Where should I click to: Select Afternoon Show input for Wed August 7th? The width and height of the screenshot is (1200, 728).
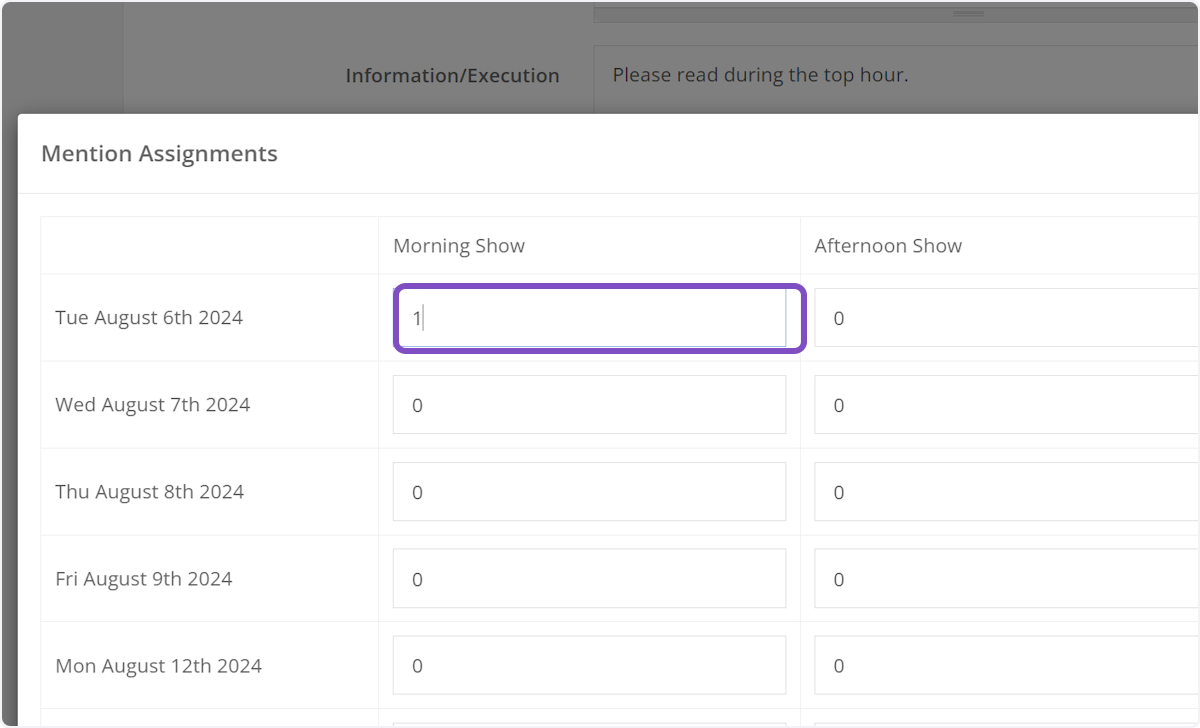click(x=1005, y=405)
